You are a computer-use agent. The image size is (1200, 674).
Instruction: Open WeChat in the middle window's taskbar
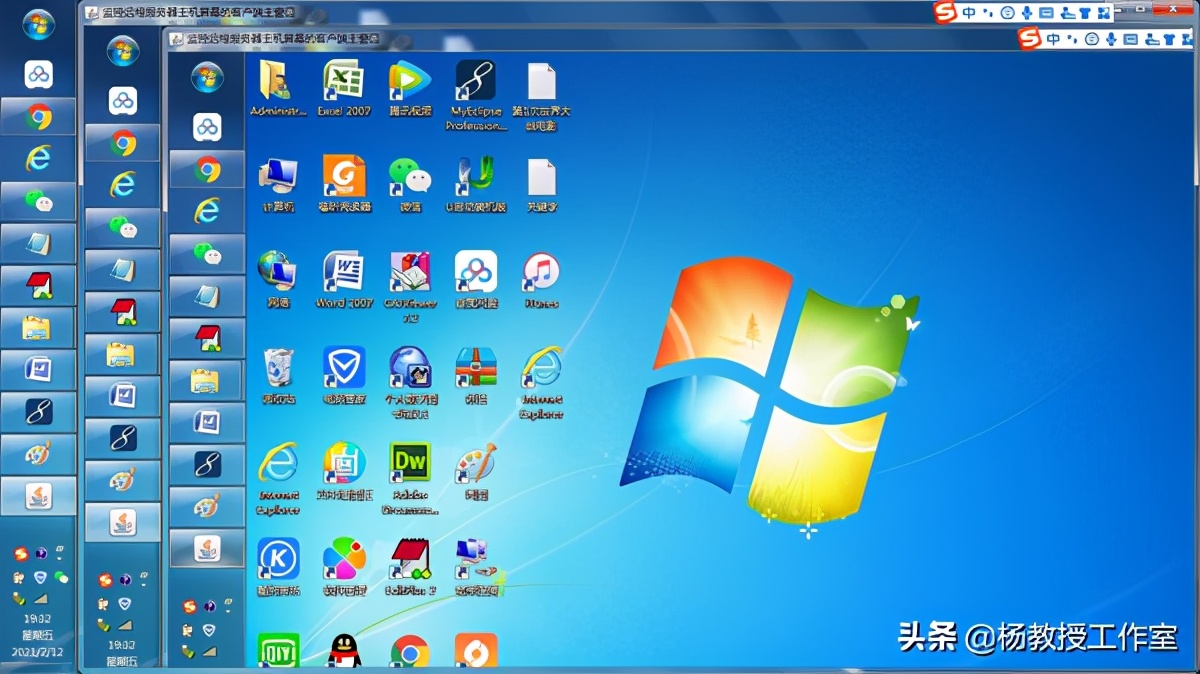click(x=123, y=227)
